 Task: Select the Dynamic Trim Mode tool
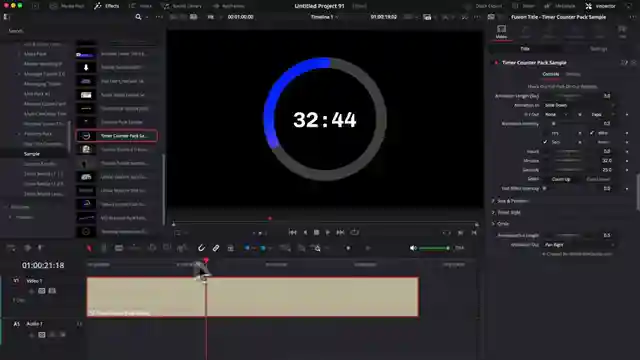[119, 248]
